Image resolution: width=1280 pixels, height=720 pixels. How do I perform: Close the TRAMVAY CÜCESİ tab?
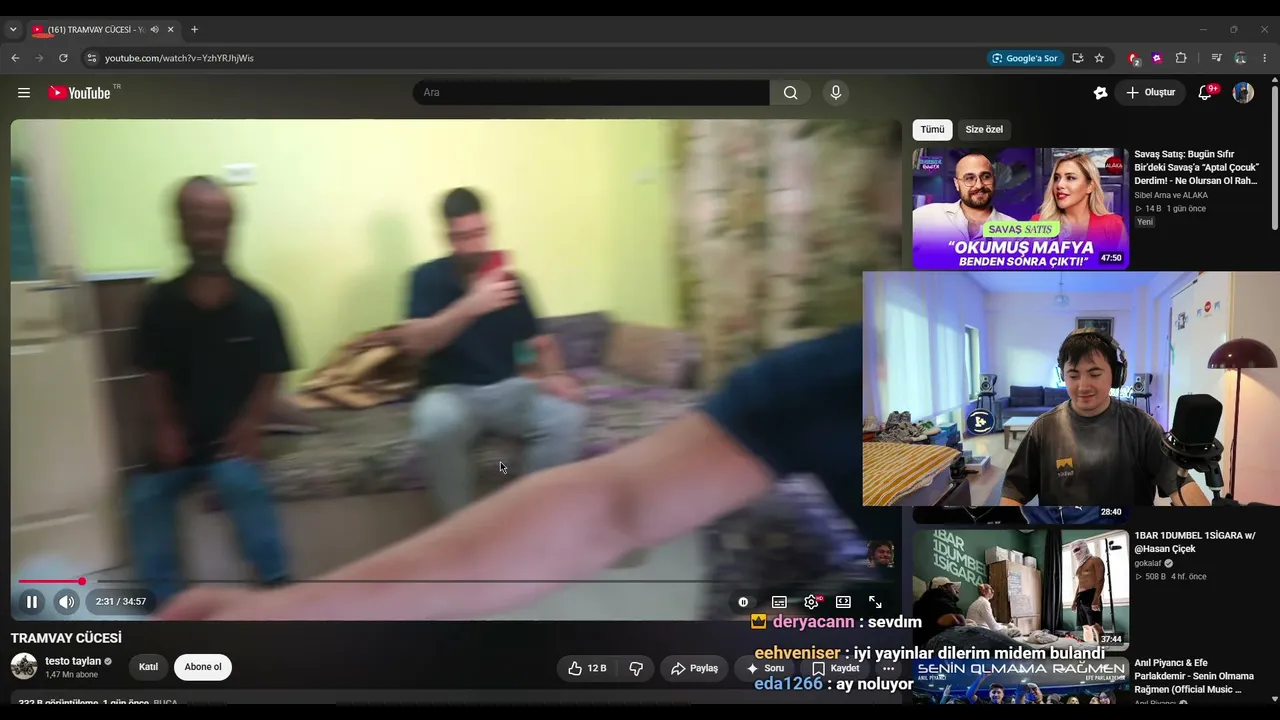click(x=171, y=30)
